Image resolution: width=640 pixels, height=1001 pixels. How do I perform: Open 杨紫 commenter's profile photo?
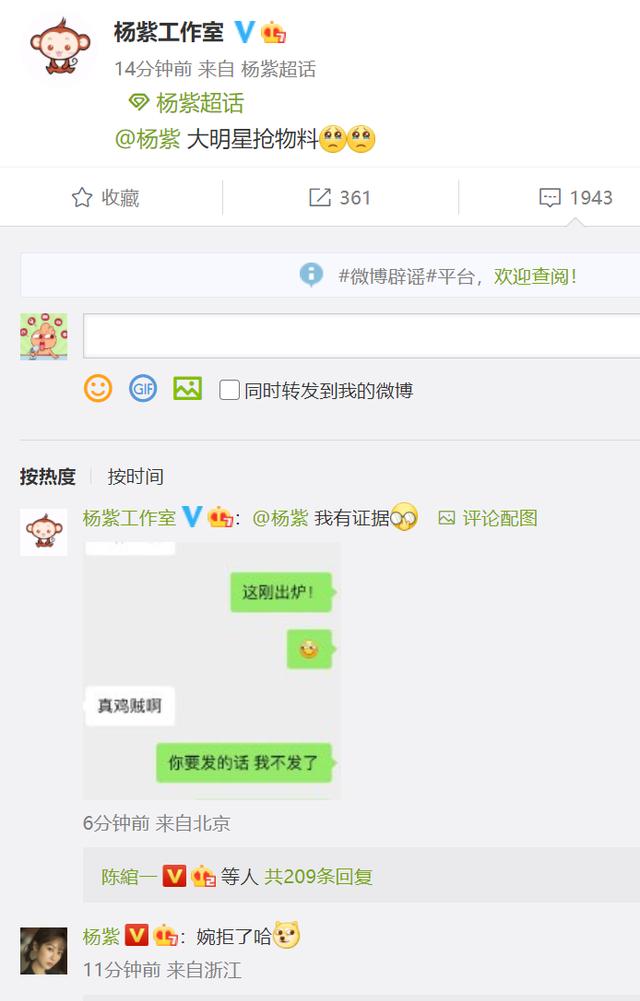(43, 951)
